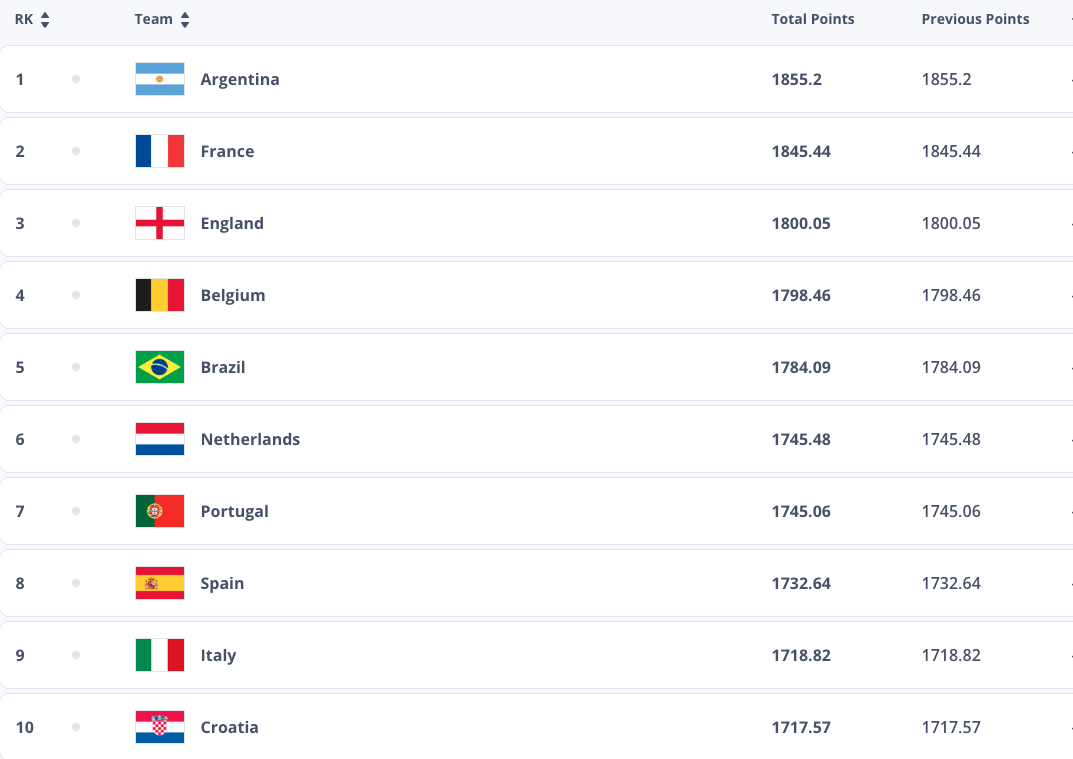Screen dimensions: 1073x759
Task: Click the Portugal flag icon
Action: tap(159, 511)
